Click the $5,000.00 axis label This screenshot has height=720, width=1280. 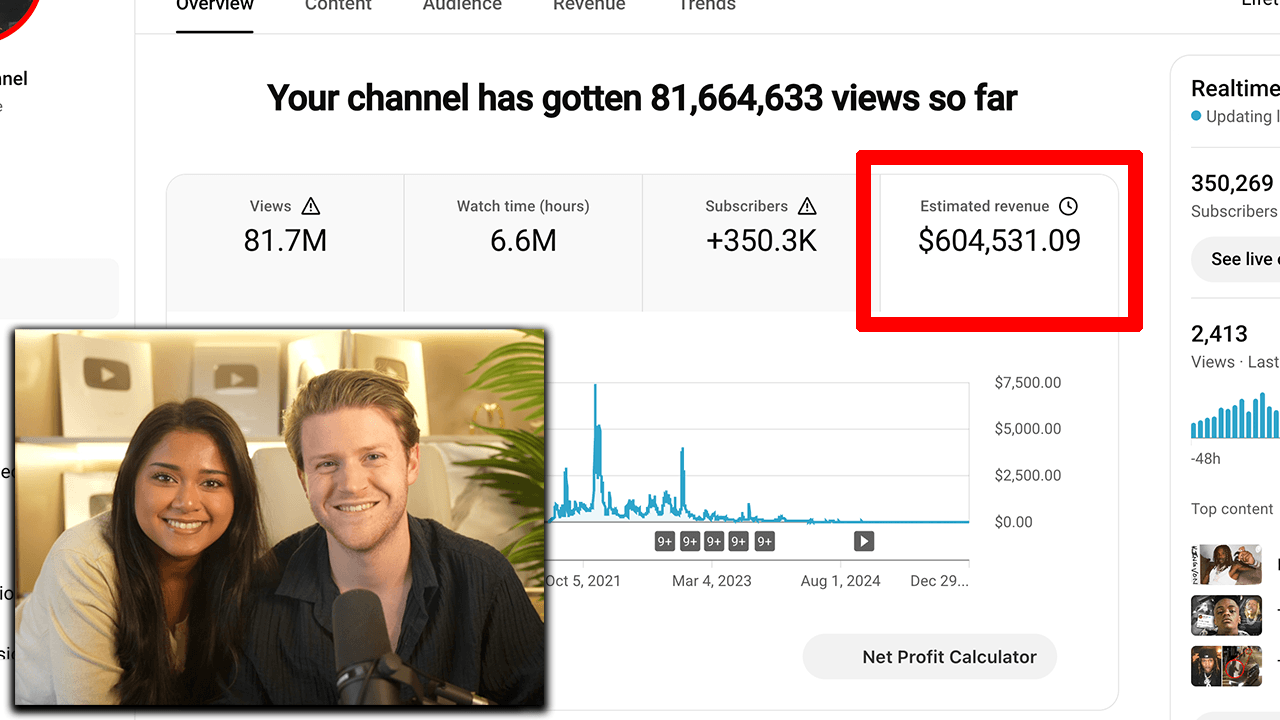(1028, 428)
